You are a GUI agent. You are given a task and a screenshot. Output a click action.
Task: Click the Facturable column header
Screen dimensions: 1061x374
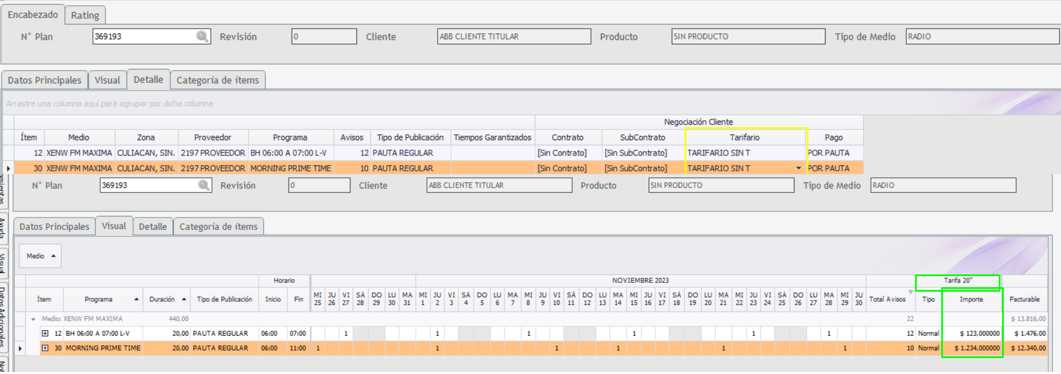click(1025, 299)
